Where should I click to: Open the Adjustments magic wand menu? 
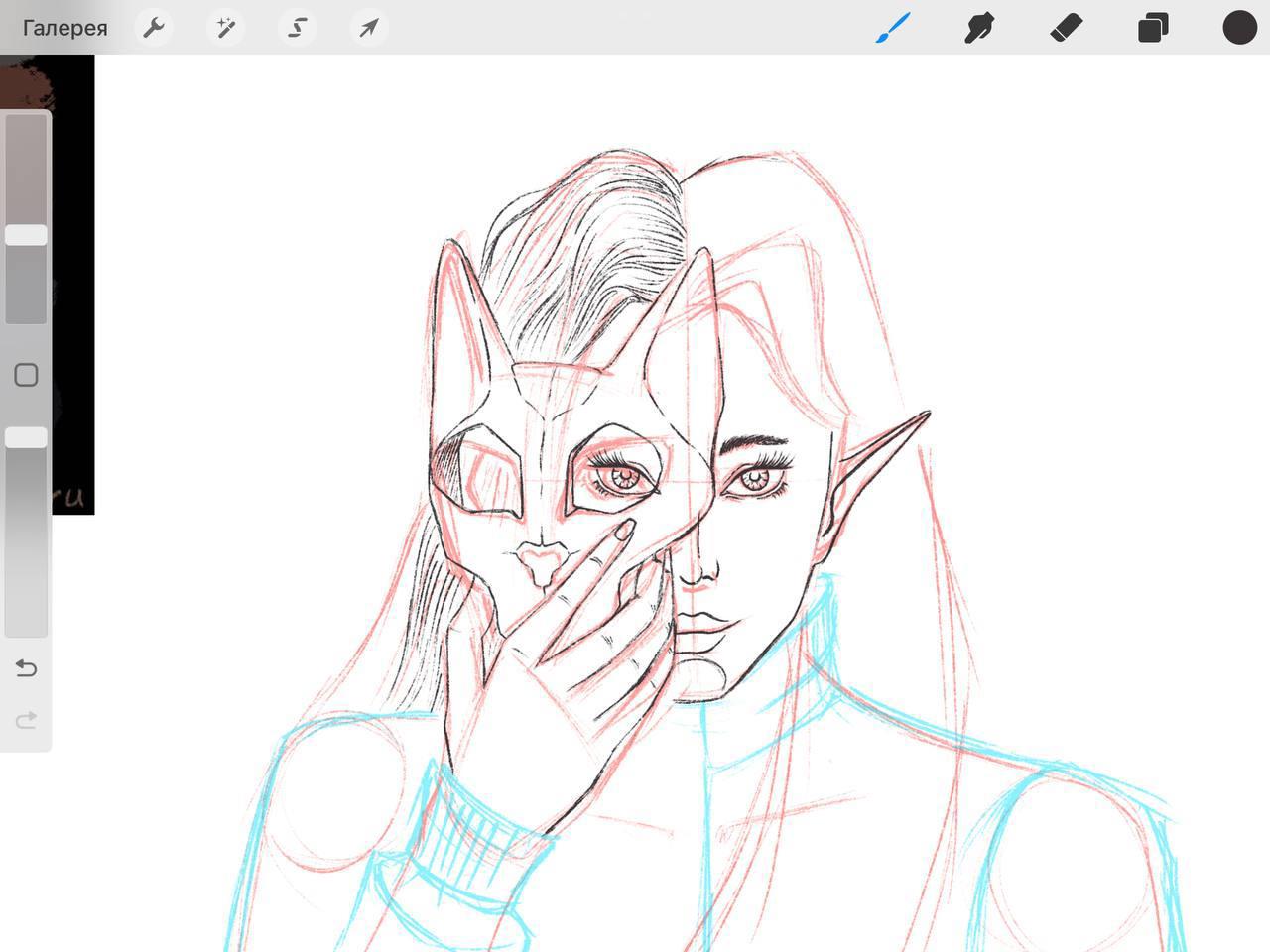[226, 28]
